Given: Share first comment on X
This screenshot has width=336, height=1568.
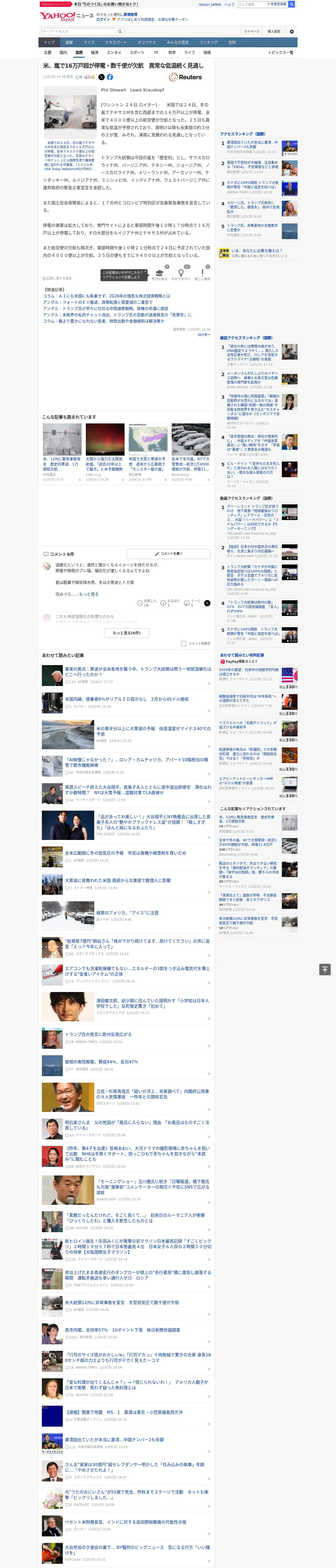Looking at the screenshot, I should point(207,603).
